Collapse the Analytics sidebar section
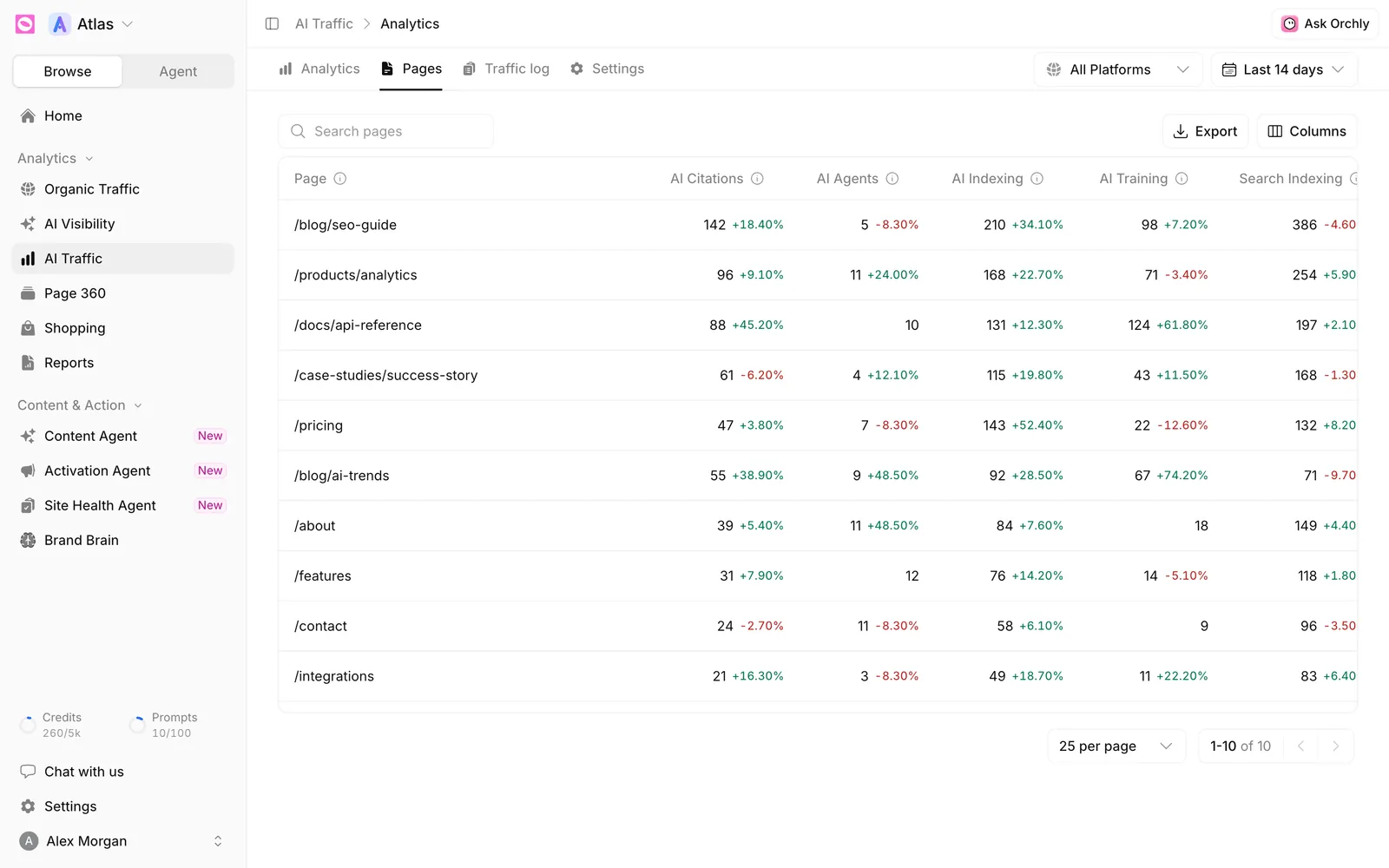1389x868 pixels. tap(56, 158)
